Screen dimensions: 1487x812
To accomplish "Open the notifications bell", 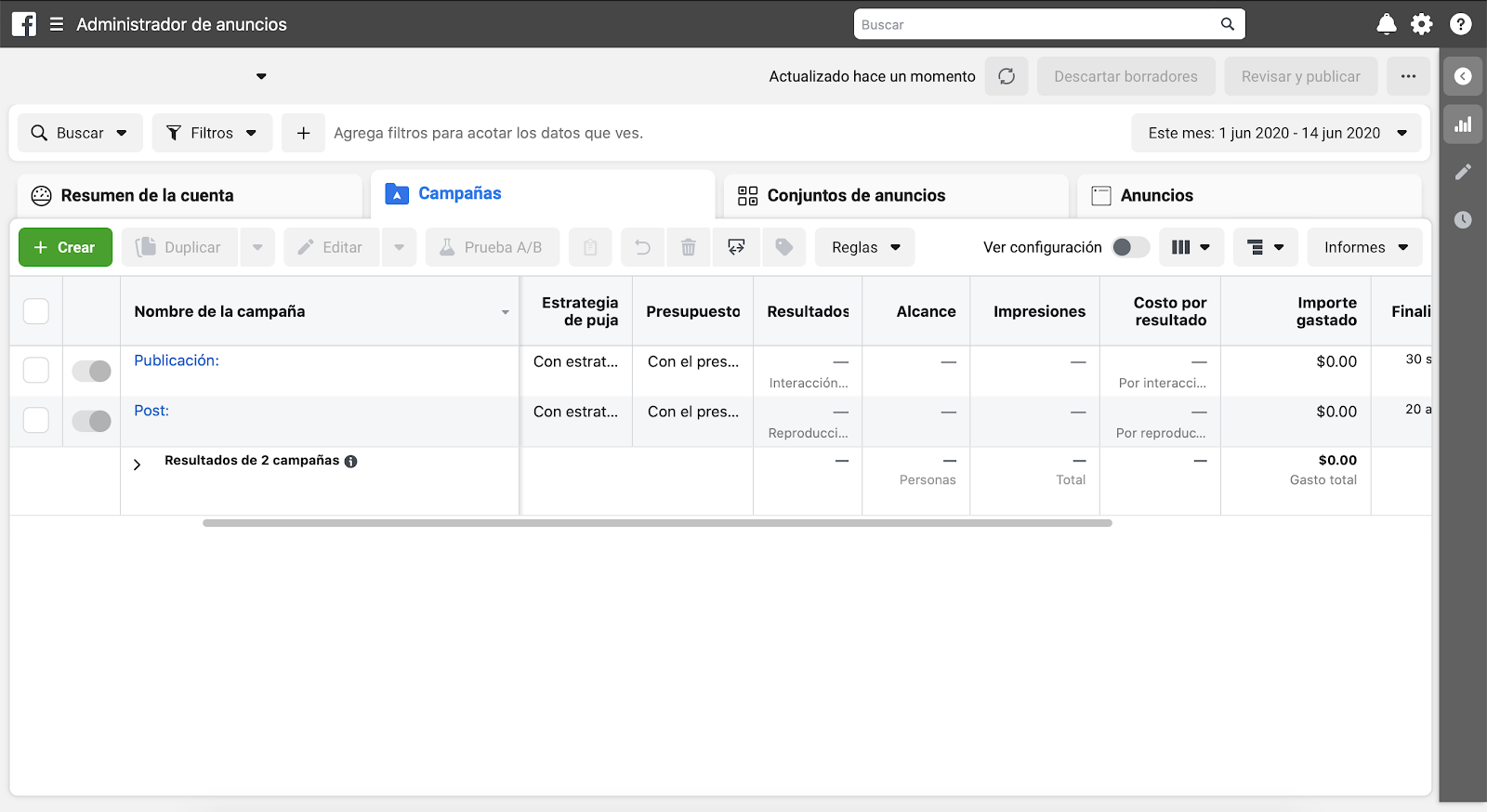I will [x=1386, y=24].
